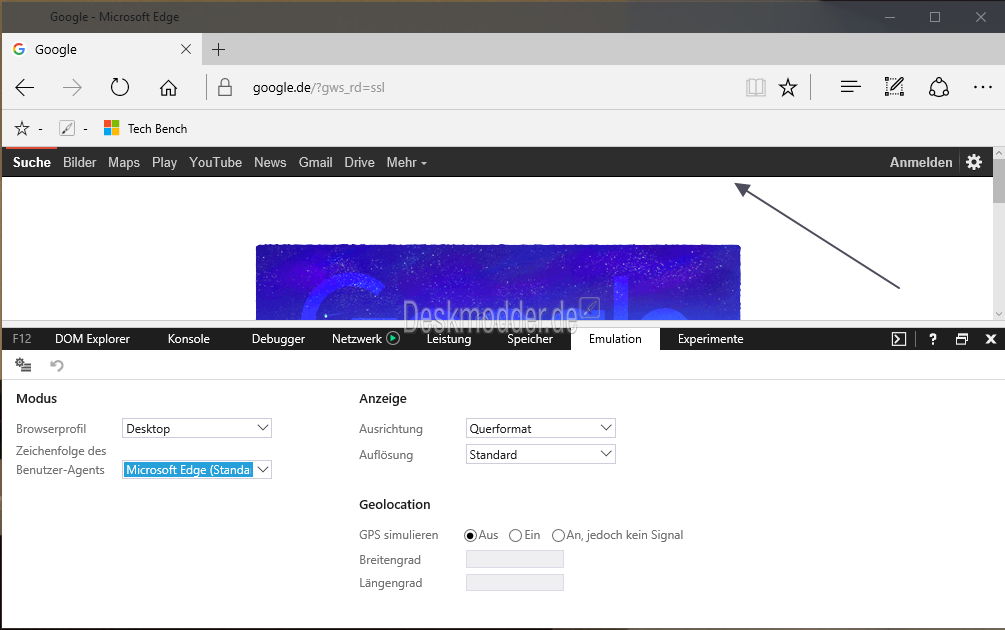Click scrollbar down arrow of page
The height and width of the screenshot is (630, 1005).
[999, 314]
